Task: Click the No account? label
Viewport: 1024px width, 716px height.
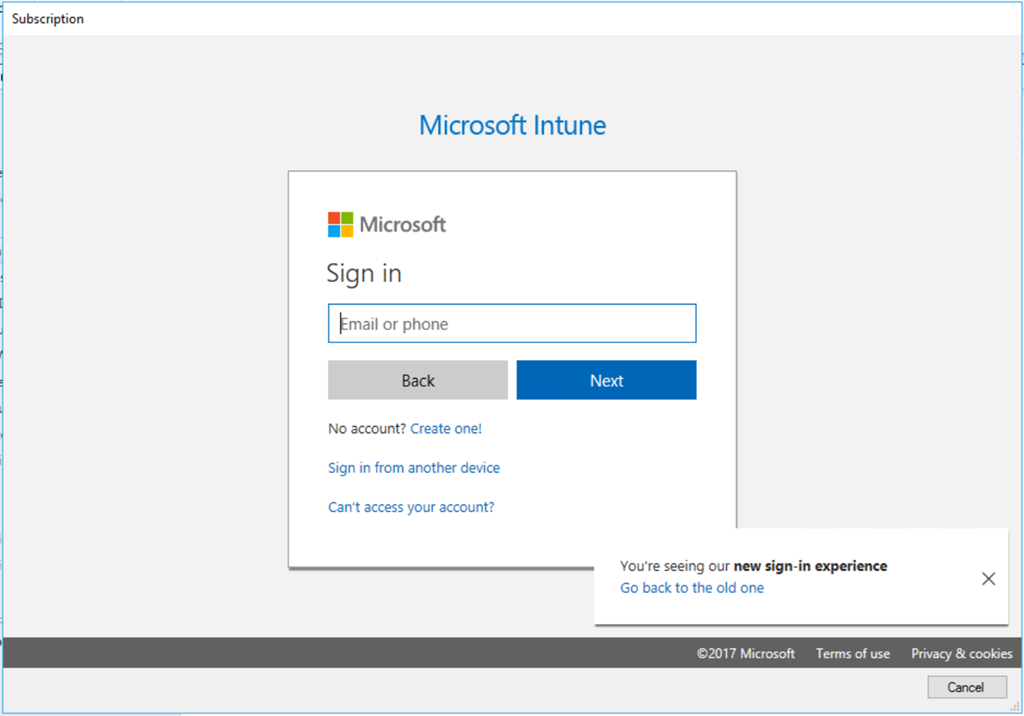Action: [367, 429]
